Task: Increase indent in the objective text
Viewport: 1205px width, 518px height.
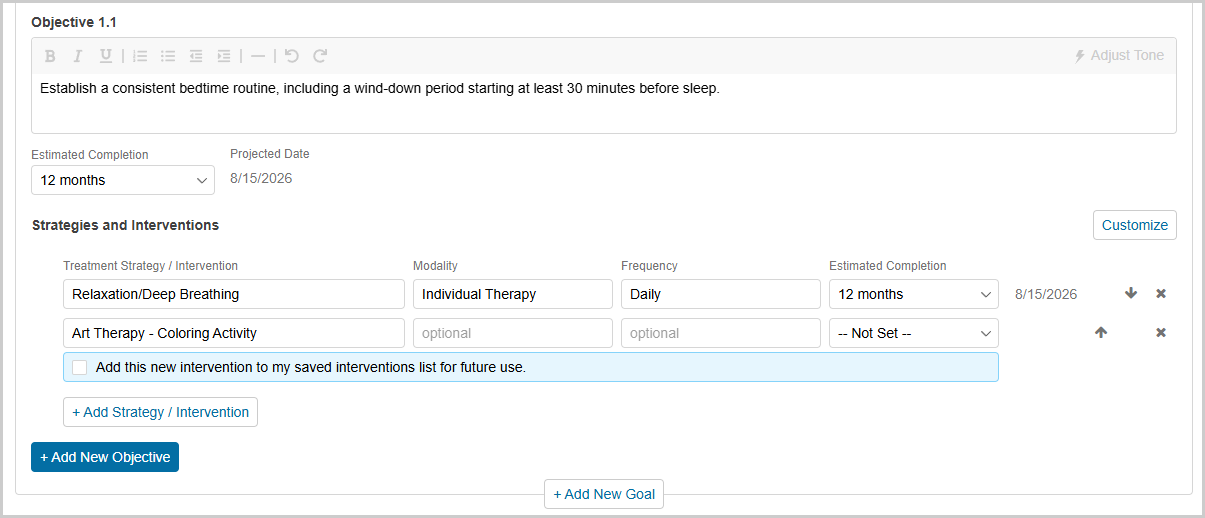Action: point(224,56)
